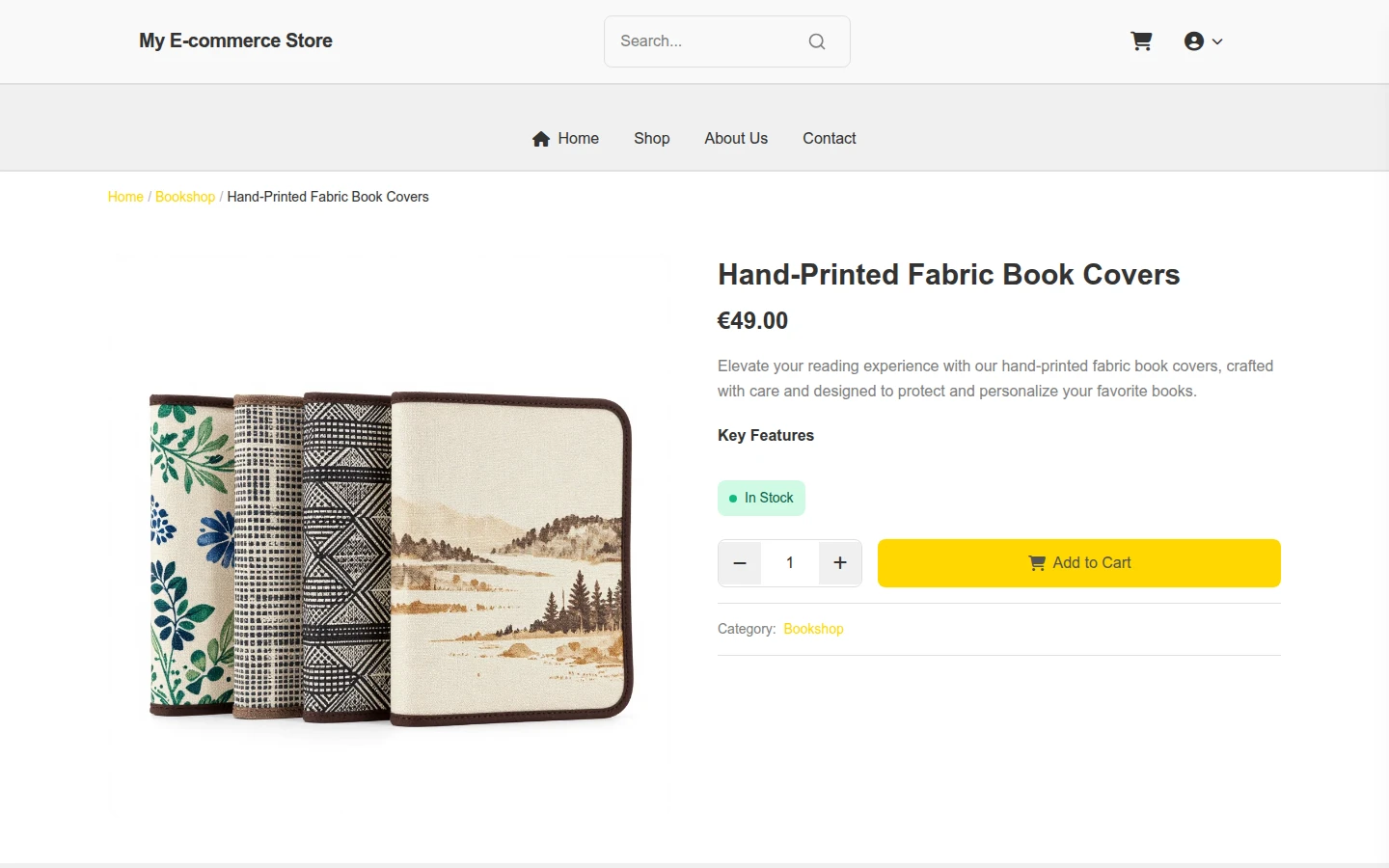This screenshot has width=1389, height=868.
Task: Click the Bookshop breadcrumb link
Action: (185, 197)
